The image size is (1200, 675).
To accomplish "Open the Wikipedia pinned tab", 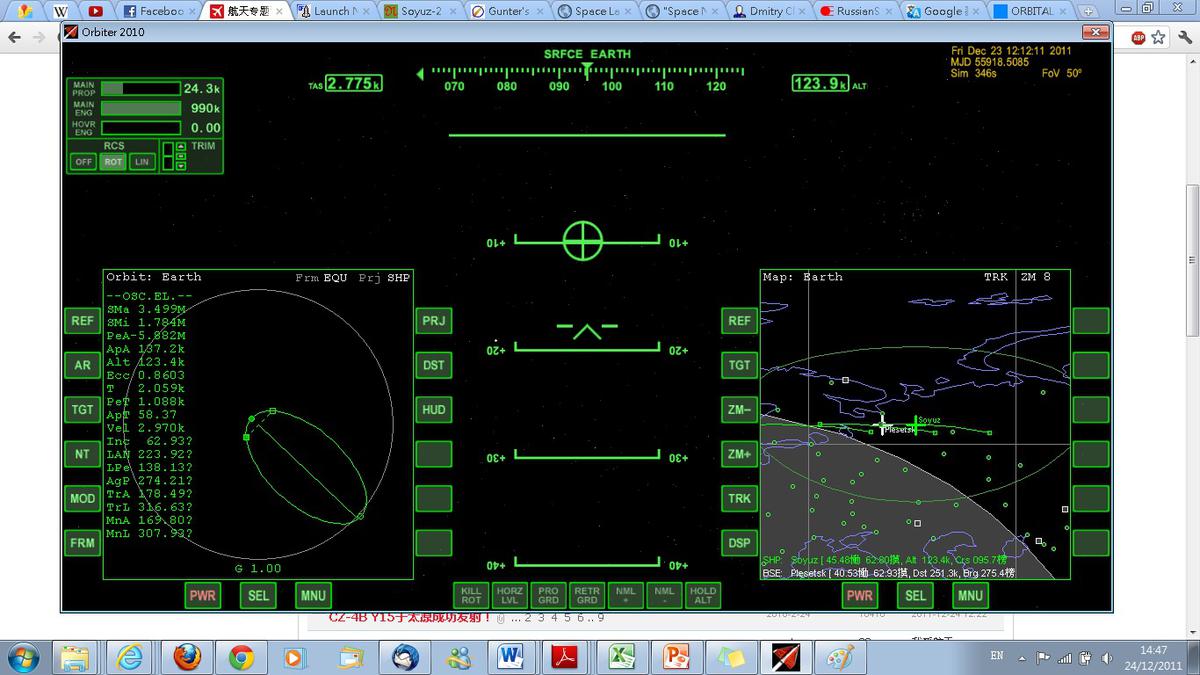I will (x=61, y=11).
